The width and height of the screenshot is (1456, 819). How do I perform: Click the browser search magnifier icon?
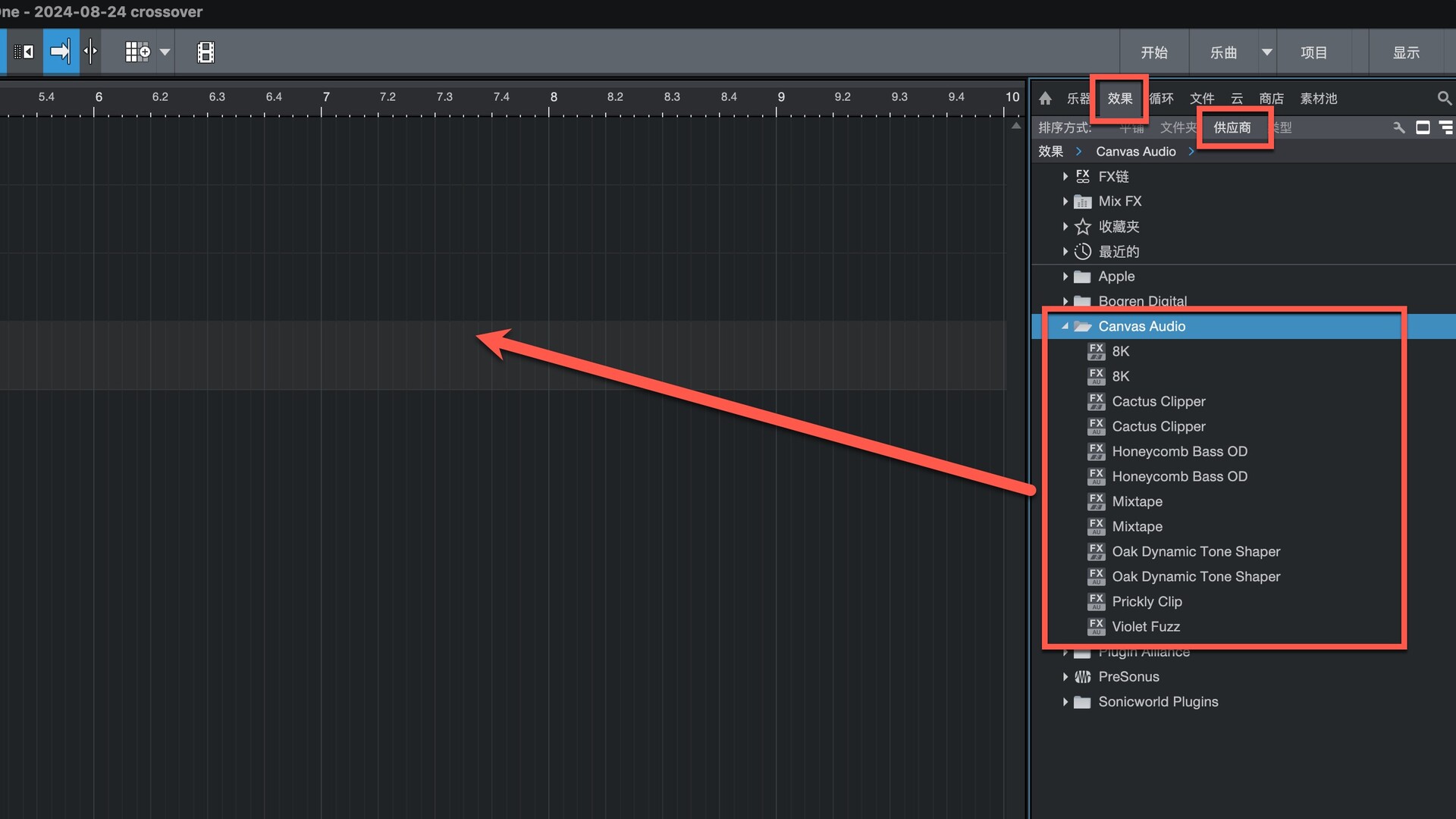1444,99
